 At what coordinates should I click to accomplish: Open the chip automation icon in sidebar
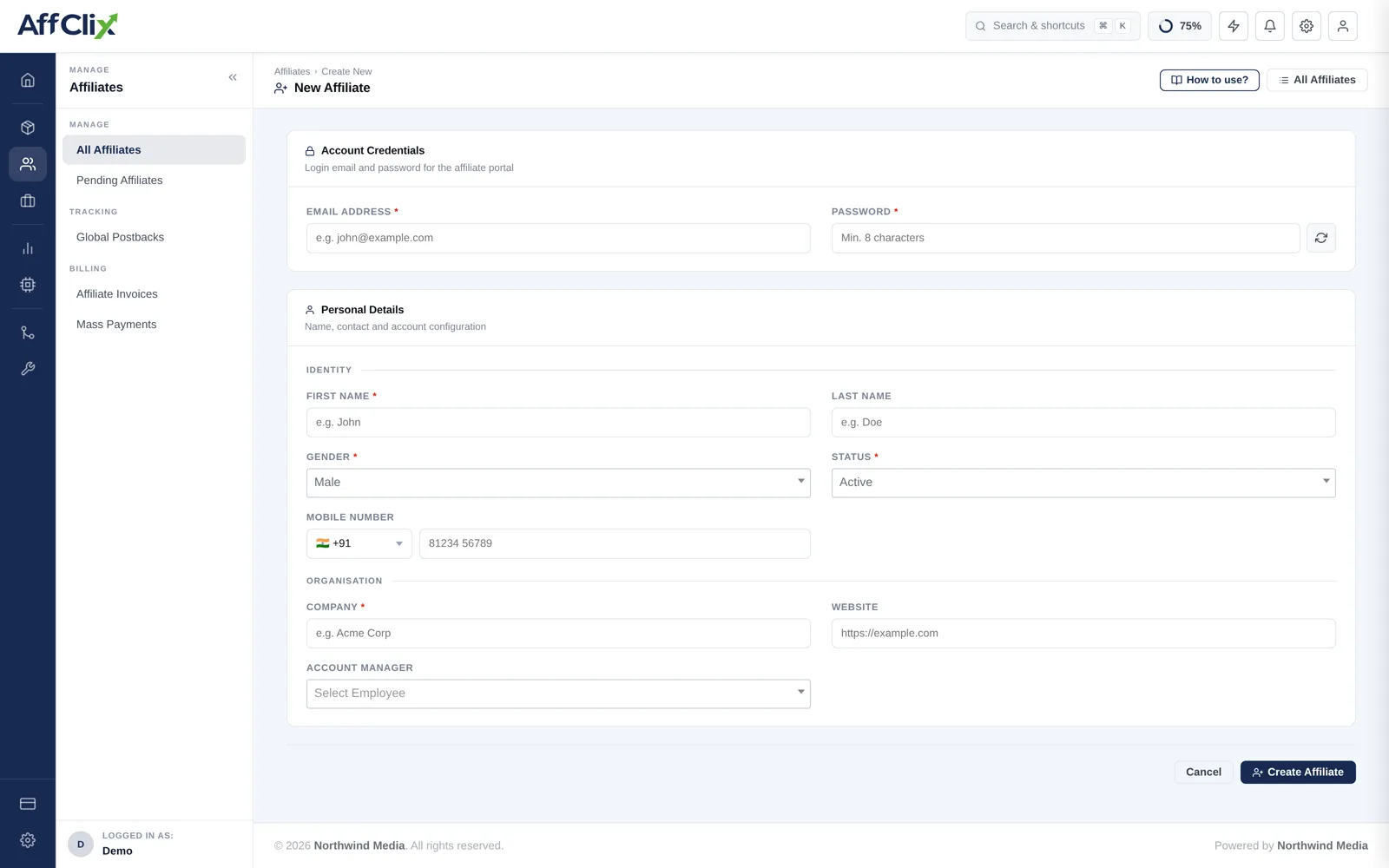tap(28, 285)
